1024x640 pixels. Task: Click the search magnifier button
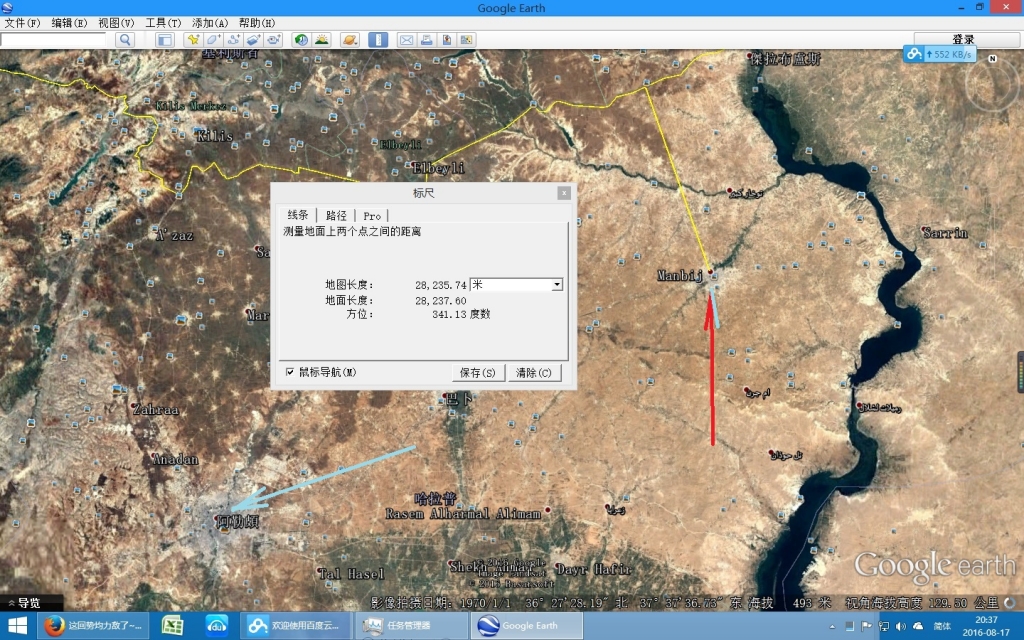click(x=125, y=40)
